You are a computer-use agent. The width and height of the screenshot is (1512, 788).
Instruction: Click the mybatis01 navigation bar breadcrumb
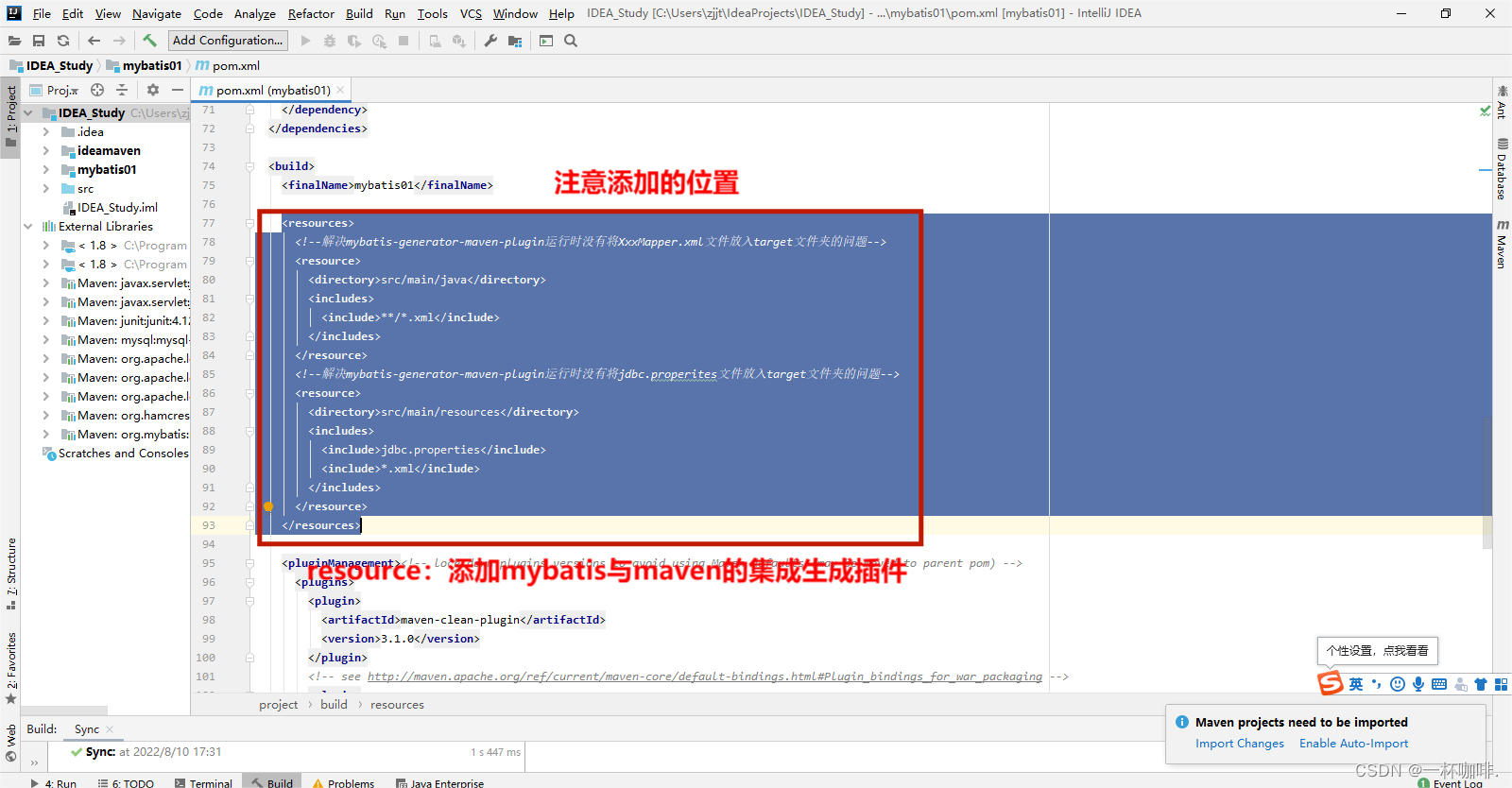coord(145,65)
